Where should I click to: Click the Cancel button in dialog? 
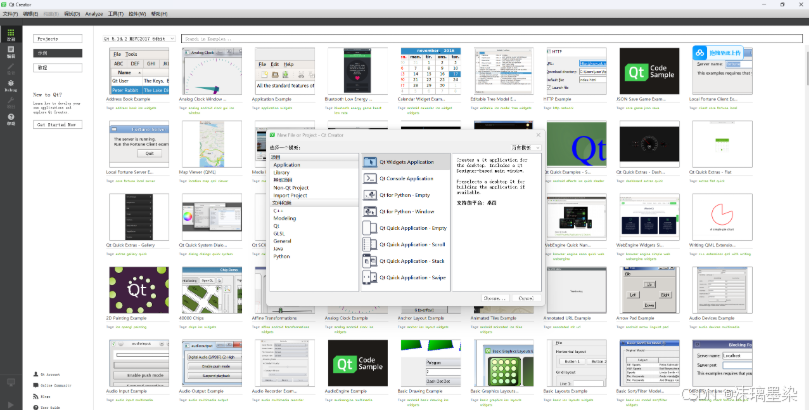click(526, 298)
